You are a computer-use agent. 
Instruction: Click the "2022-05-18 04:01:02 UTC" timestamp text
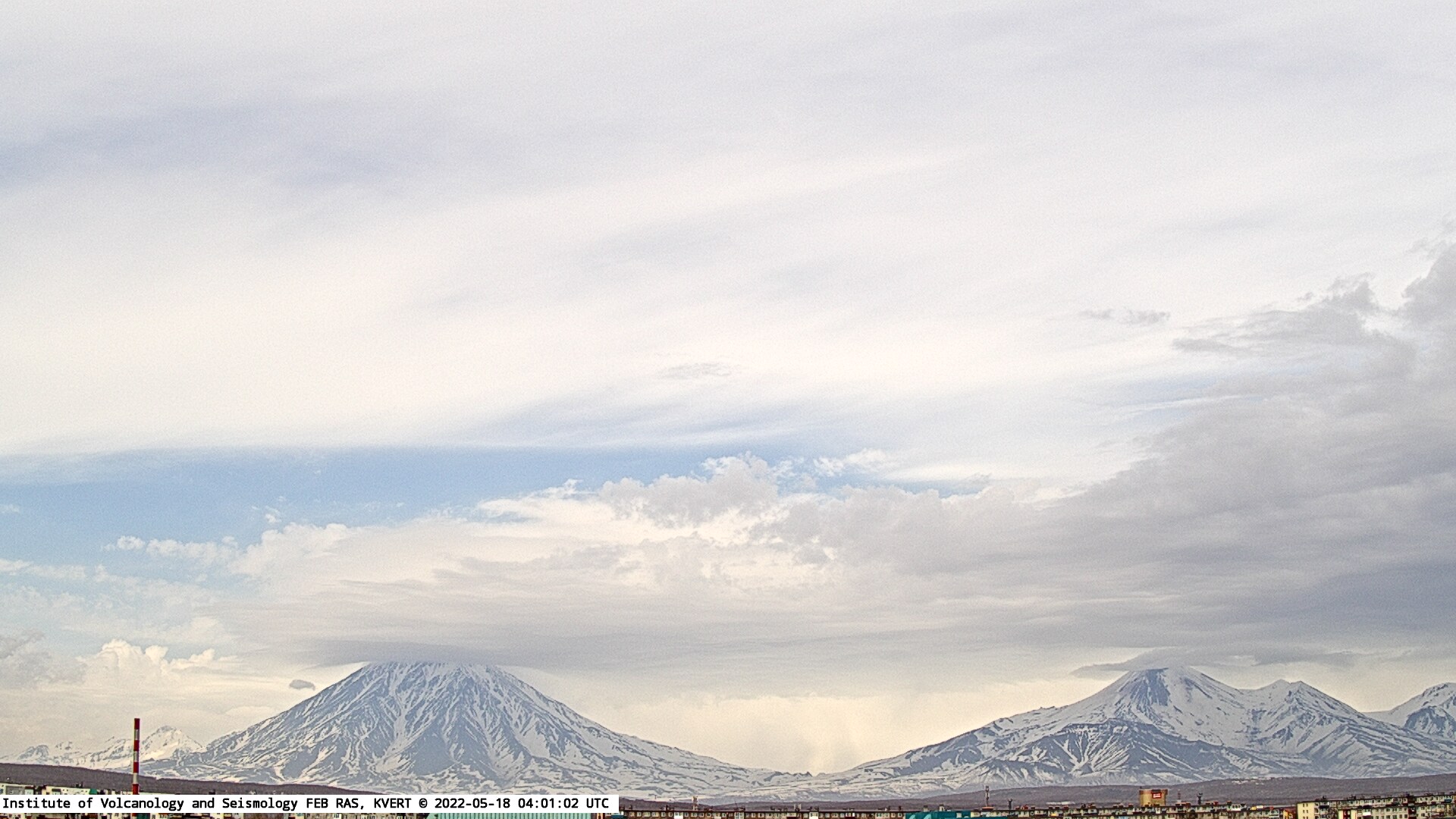pyautogui.click(x=519, y=803)
